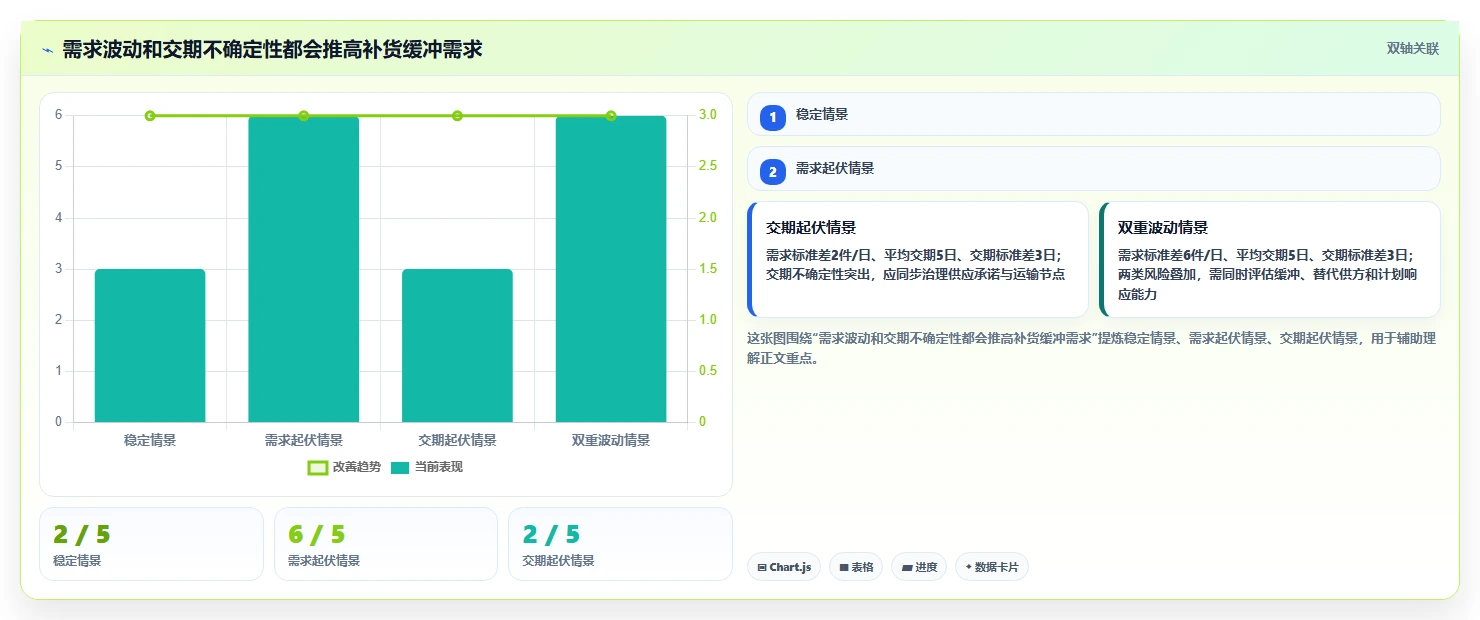Click the 双重波动情景 bar in chart
The width and height of the screenshot is (1480, 620).
pos(611,269)
